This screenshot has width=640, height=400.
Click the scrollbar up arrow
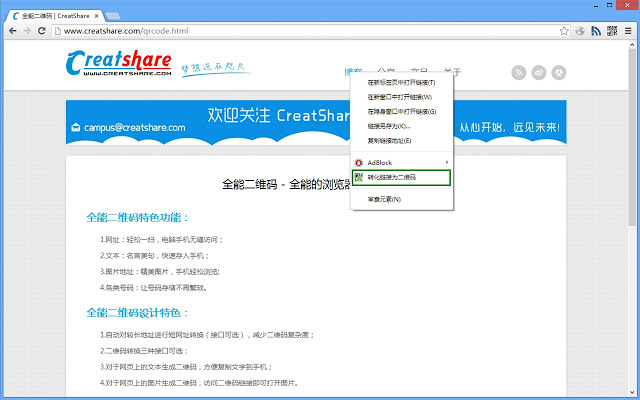pos(632,44)
